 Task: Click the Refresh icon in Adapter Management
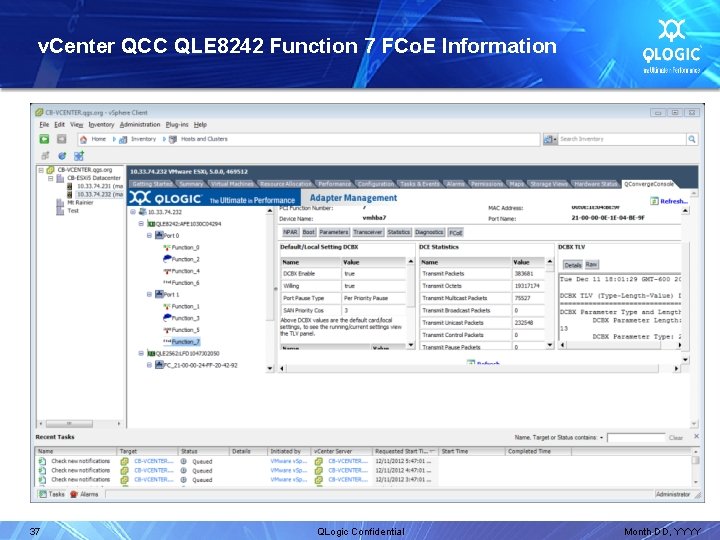654,201
